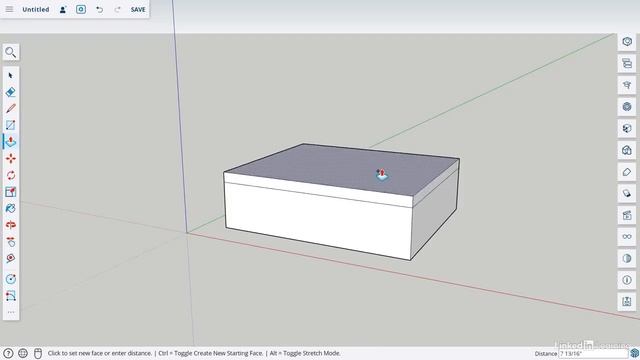Screen dimensions: 640x360
Task: Select the Rectangle tool
Action: pyautogui.click(x=11, y=125)
